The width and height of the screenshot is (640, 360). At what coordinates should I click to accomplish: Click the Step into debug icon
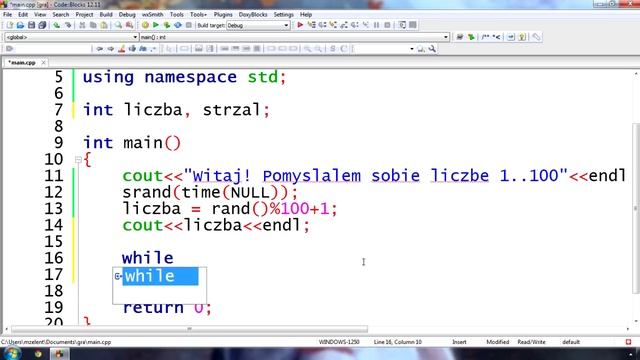(x=333, y=25)
